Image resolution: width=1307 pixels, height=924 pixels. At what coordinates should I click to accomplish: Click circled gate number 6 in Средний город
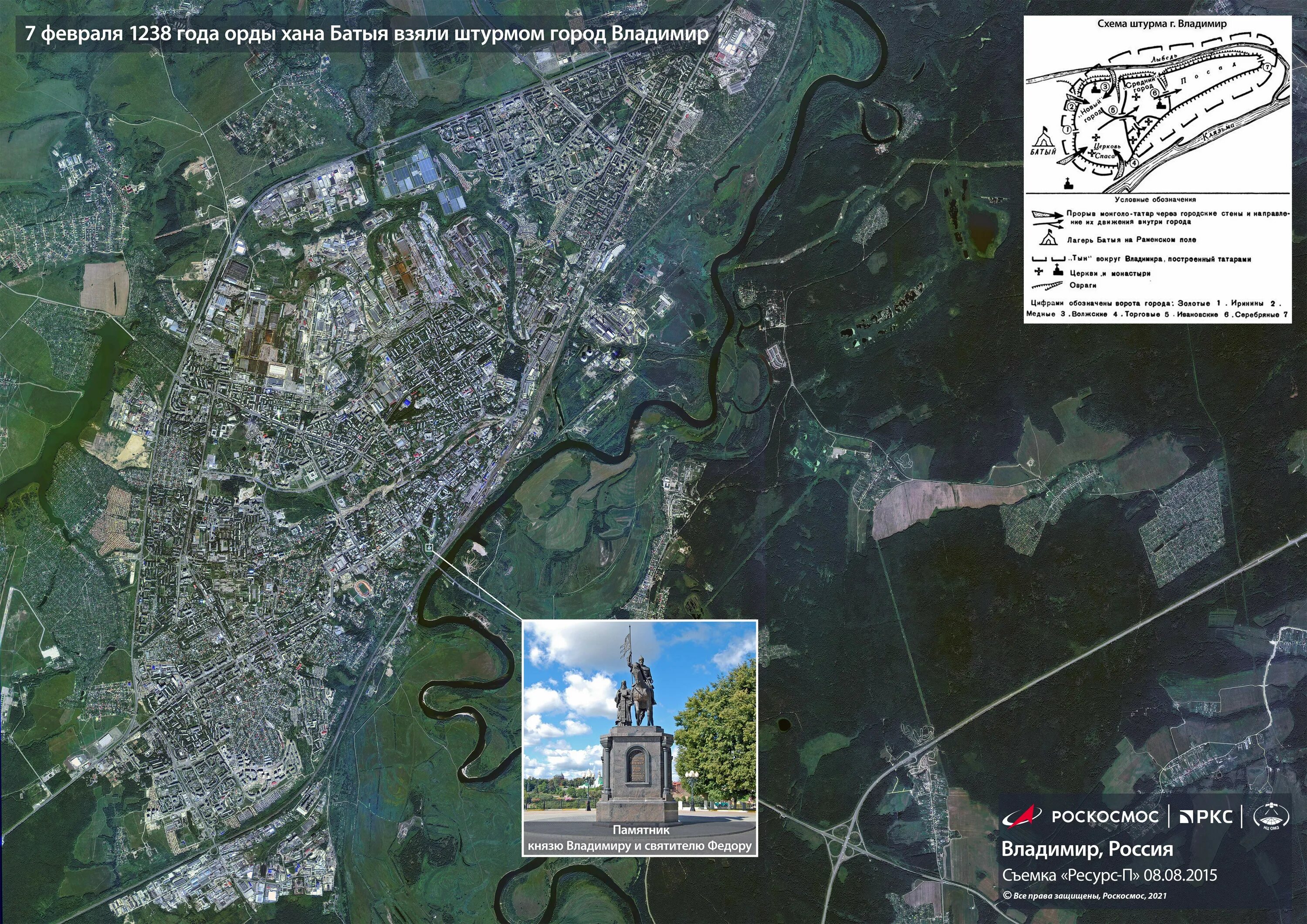[x=1155, y=93]
